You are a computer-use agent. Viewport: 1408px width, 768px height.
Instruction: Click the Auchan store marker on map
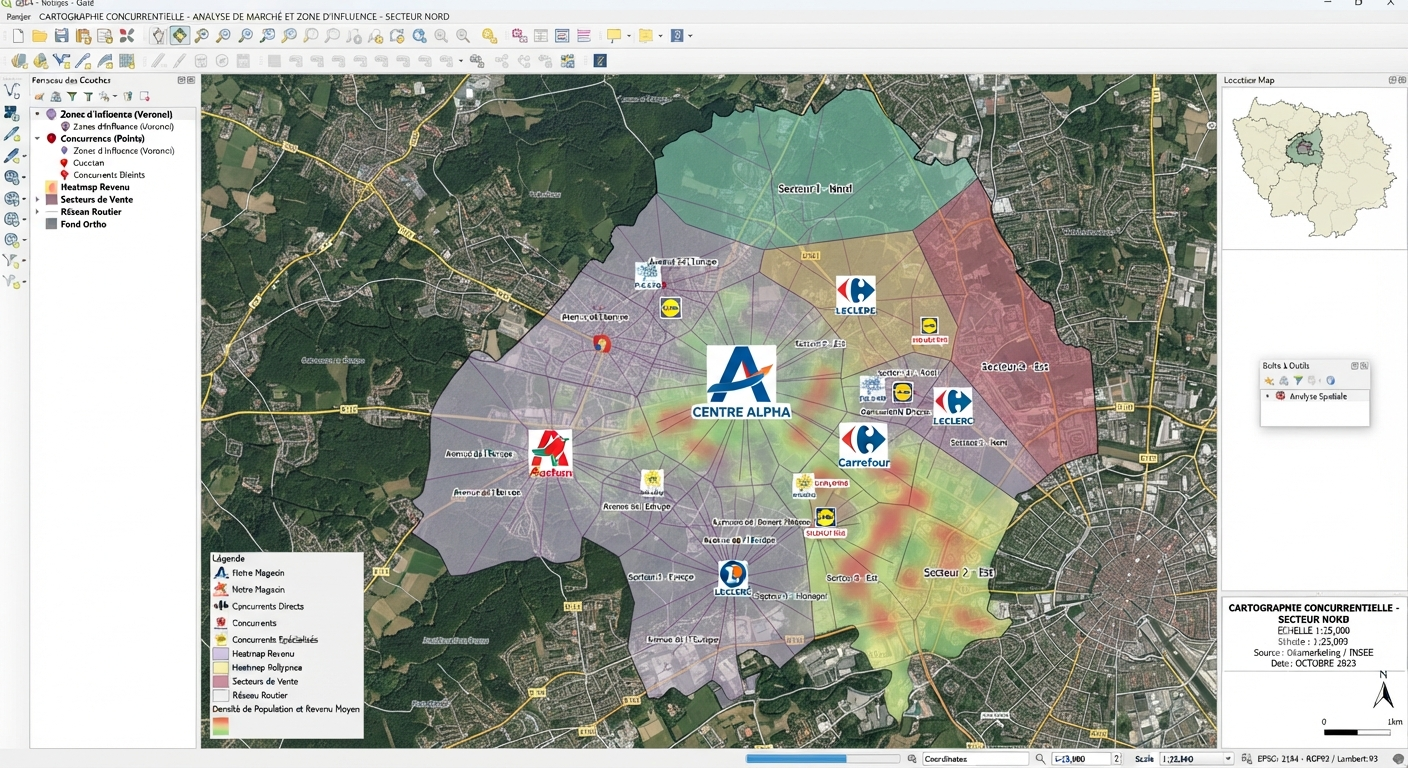(x=550, y=454)
